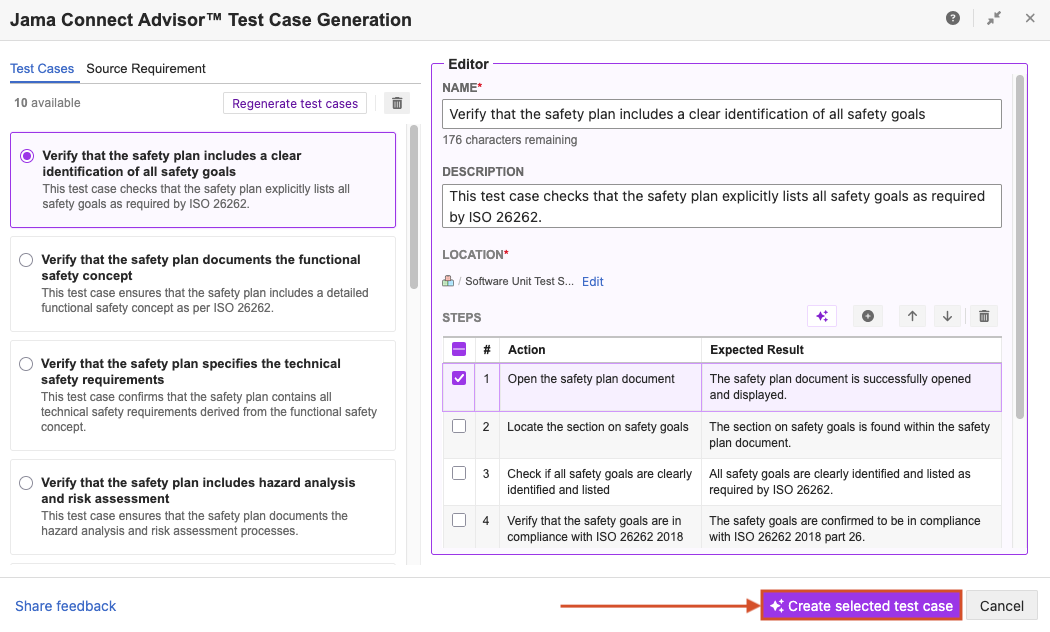Click Share feedback link
Image resolution: width=1050 pixels, height=632 pixels.
[66, 606]
